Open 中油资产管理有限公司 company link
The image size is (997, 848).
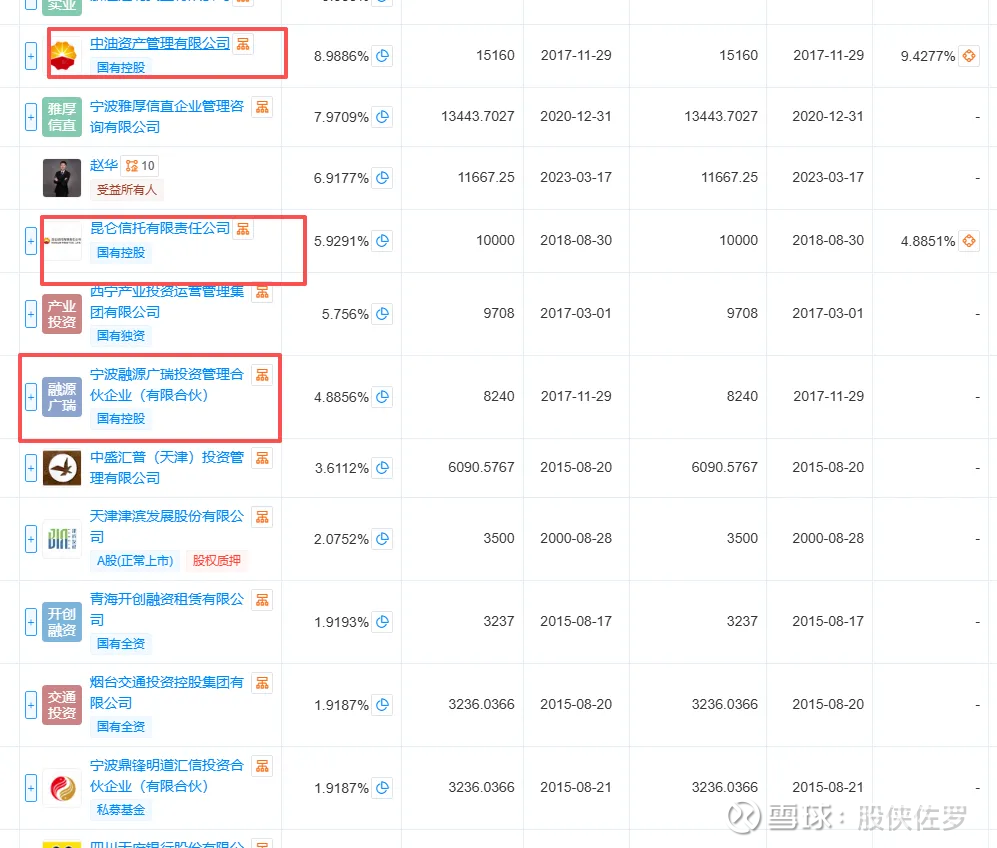click(x=160, y=43)
